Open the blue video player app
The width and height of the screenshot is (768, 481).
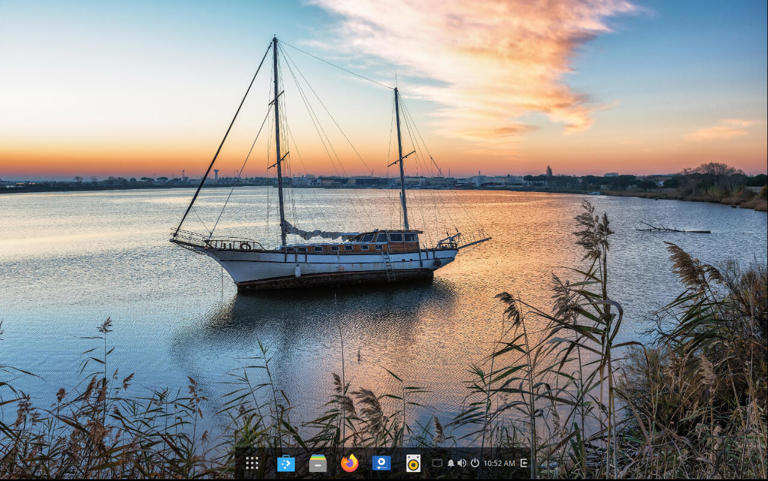click(x=381, y=463)
